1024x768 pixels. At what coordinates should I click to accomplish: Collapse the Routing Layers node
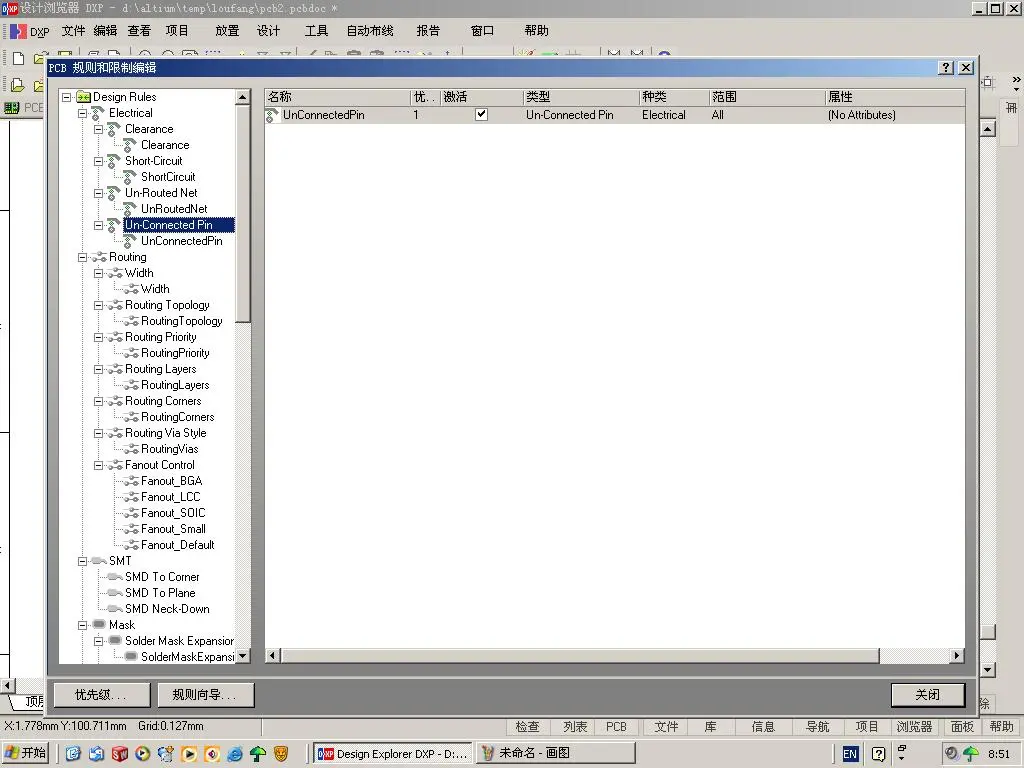[x=99, y=370]
